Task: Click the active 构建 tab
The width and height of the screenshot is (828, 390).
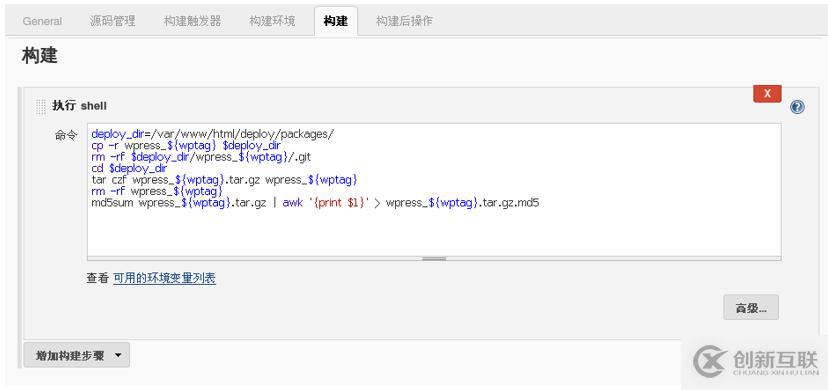Action: click(x=336, y=22)
